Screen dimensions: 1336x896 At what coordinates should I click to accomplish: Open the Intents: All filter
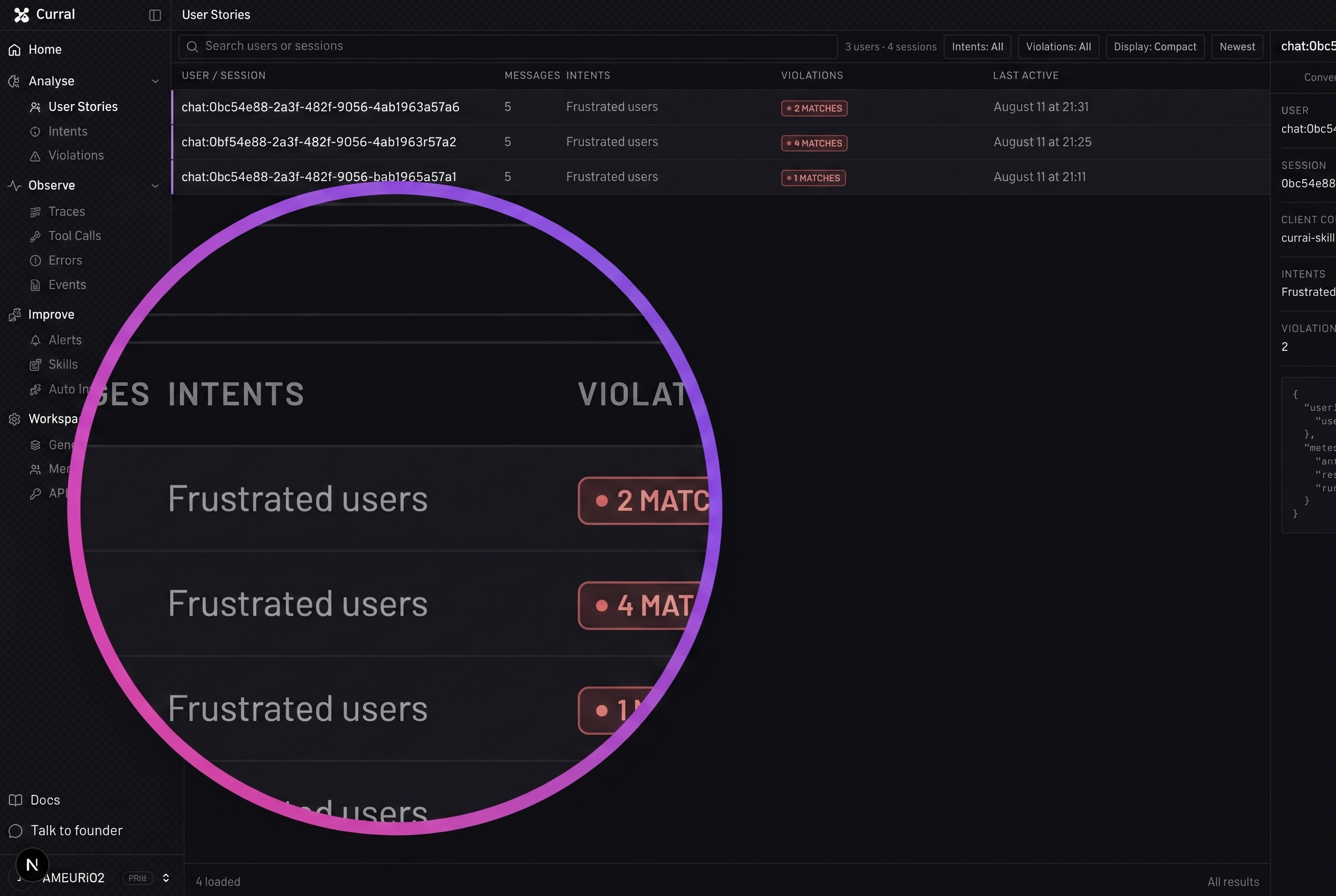tap(977, 46)
